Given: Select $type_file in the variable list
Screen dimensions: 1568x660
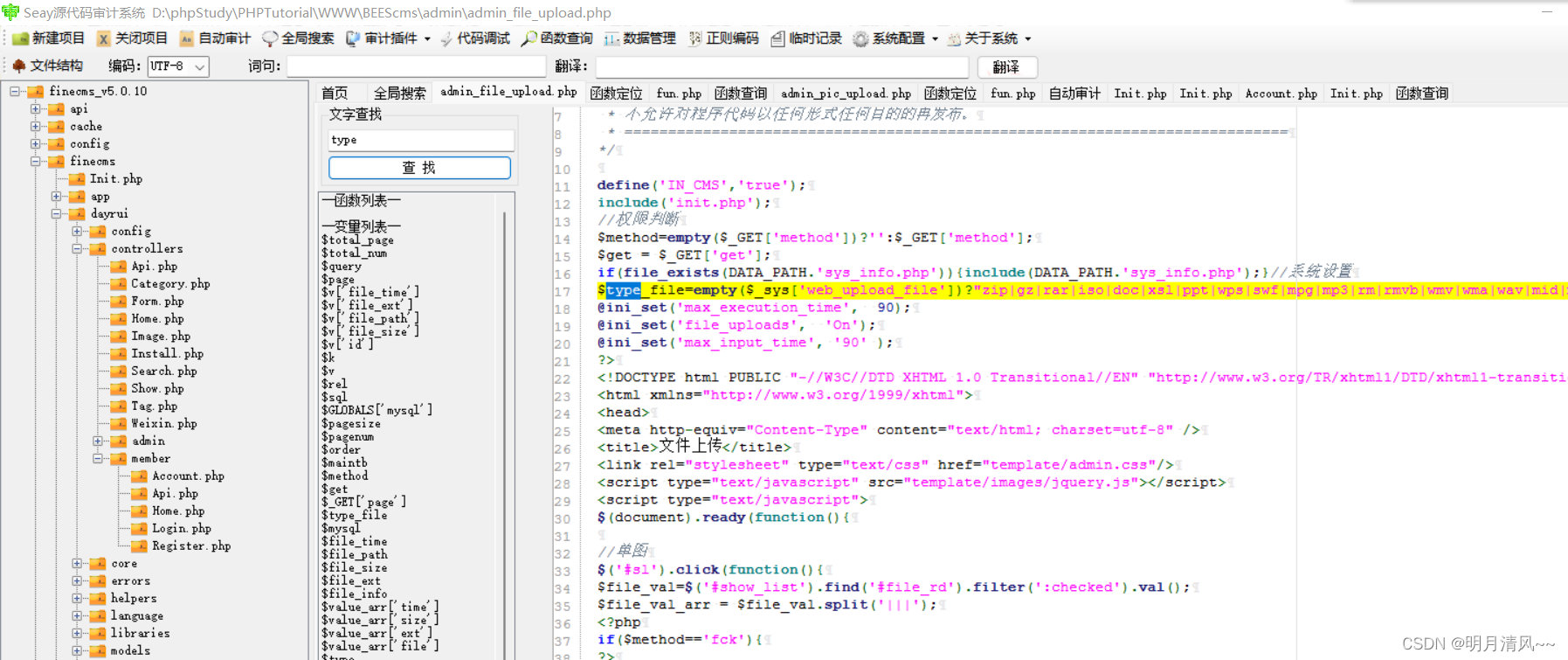Looking at the screenshot, I should click(x=354, y=515).
